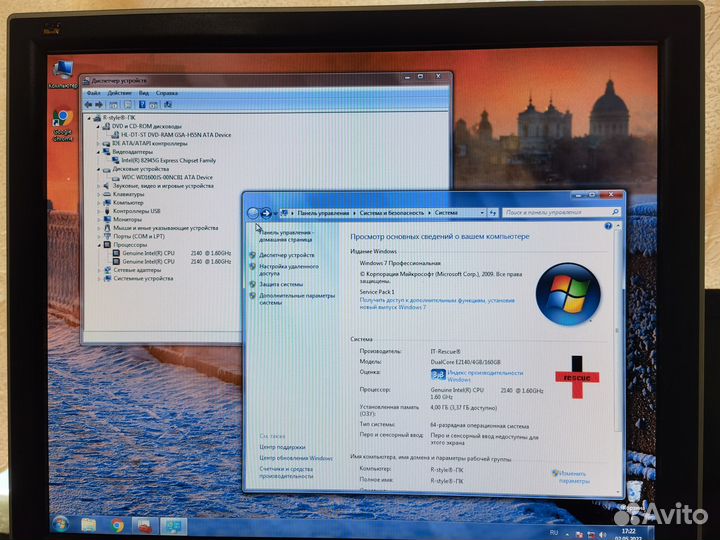Switch to System window taskbar button
Screen dimensions: 720x540
tap(174, 526)
